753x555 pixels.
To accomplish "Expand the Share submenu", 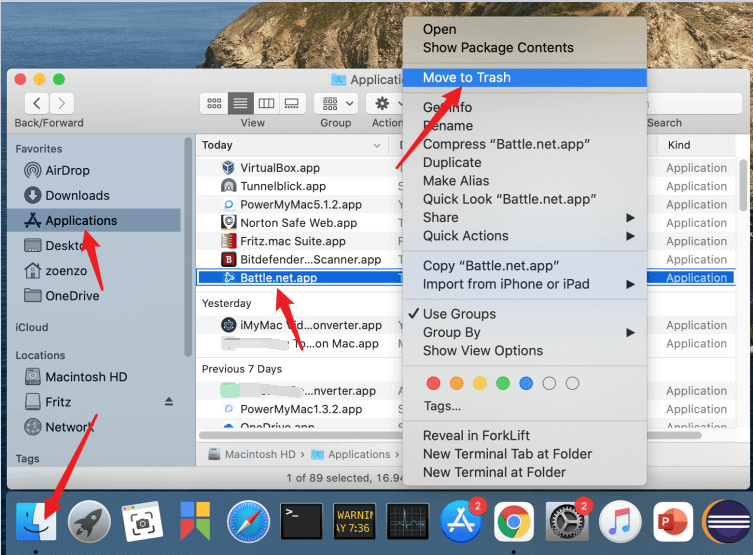I will pyautogui.click(x=524, y=217).
